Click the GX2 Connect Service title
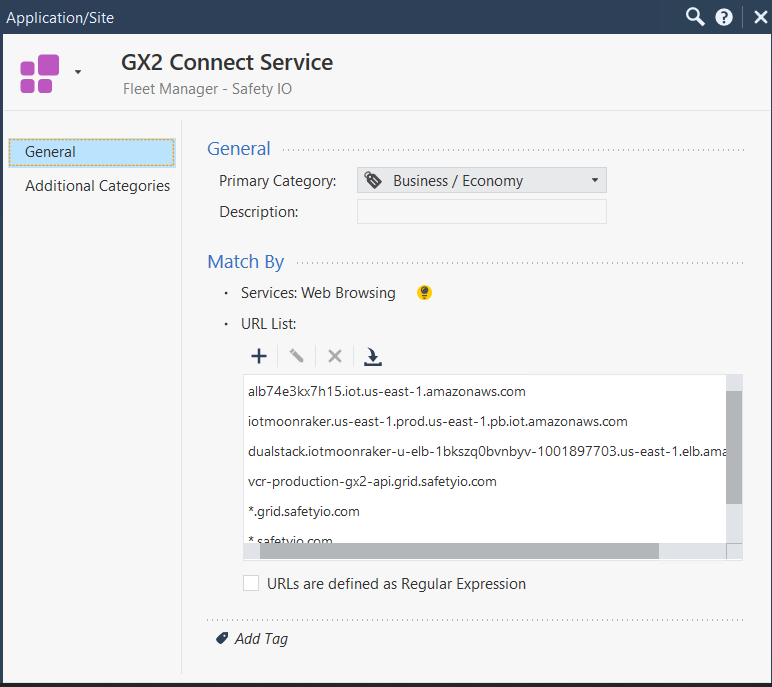This screenshot has width=772, height=687. (x=227, y=63)
